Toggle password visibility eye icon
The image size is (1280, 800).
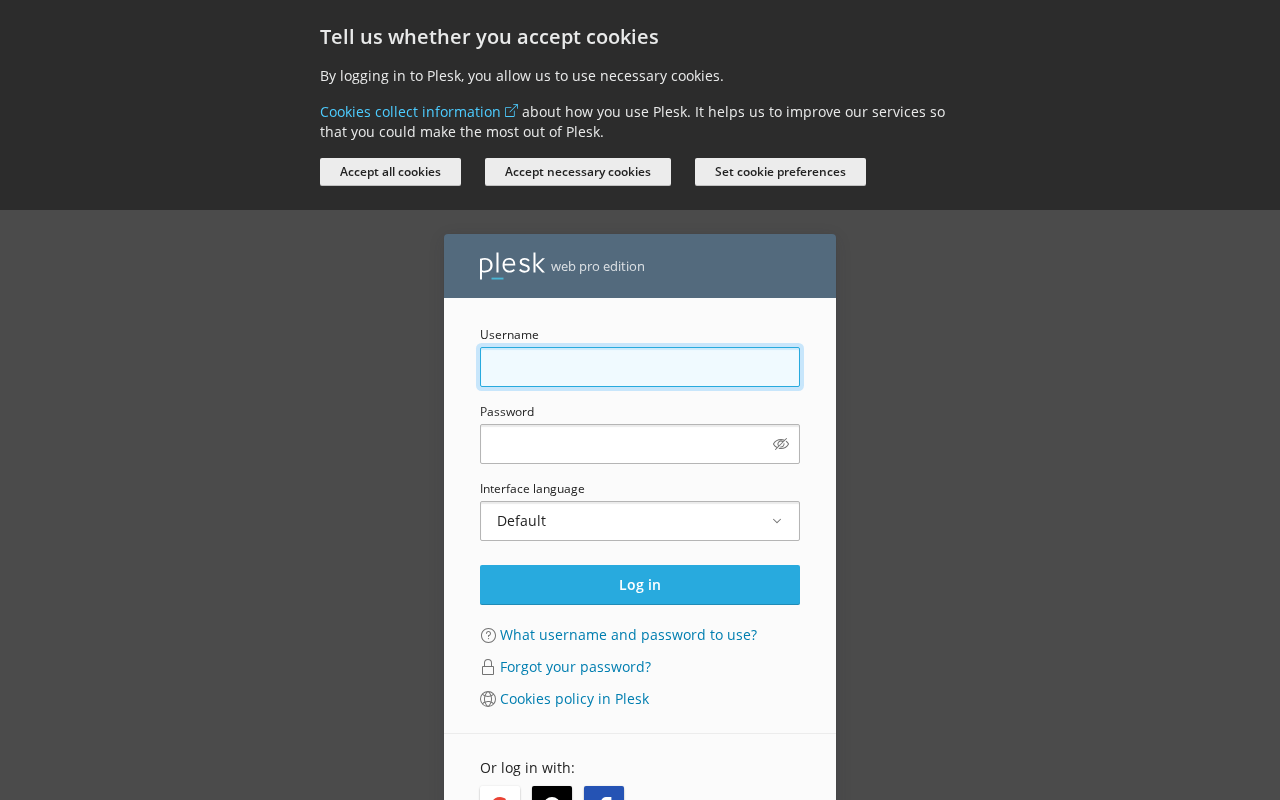point(781,444)
